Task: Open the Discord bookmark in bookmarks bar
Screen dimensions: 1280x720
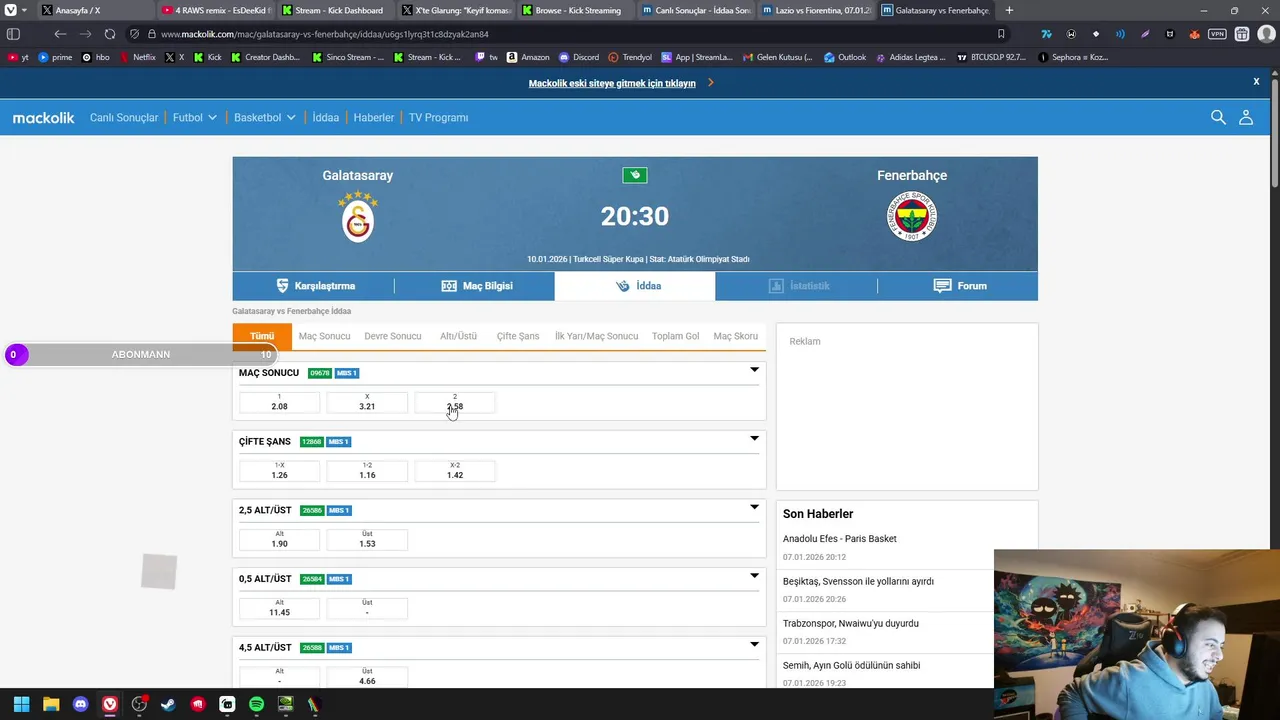Action: 579,57
